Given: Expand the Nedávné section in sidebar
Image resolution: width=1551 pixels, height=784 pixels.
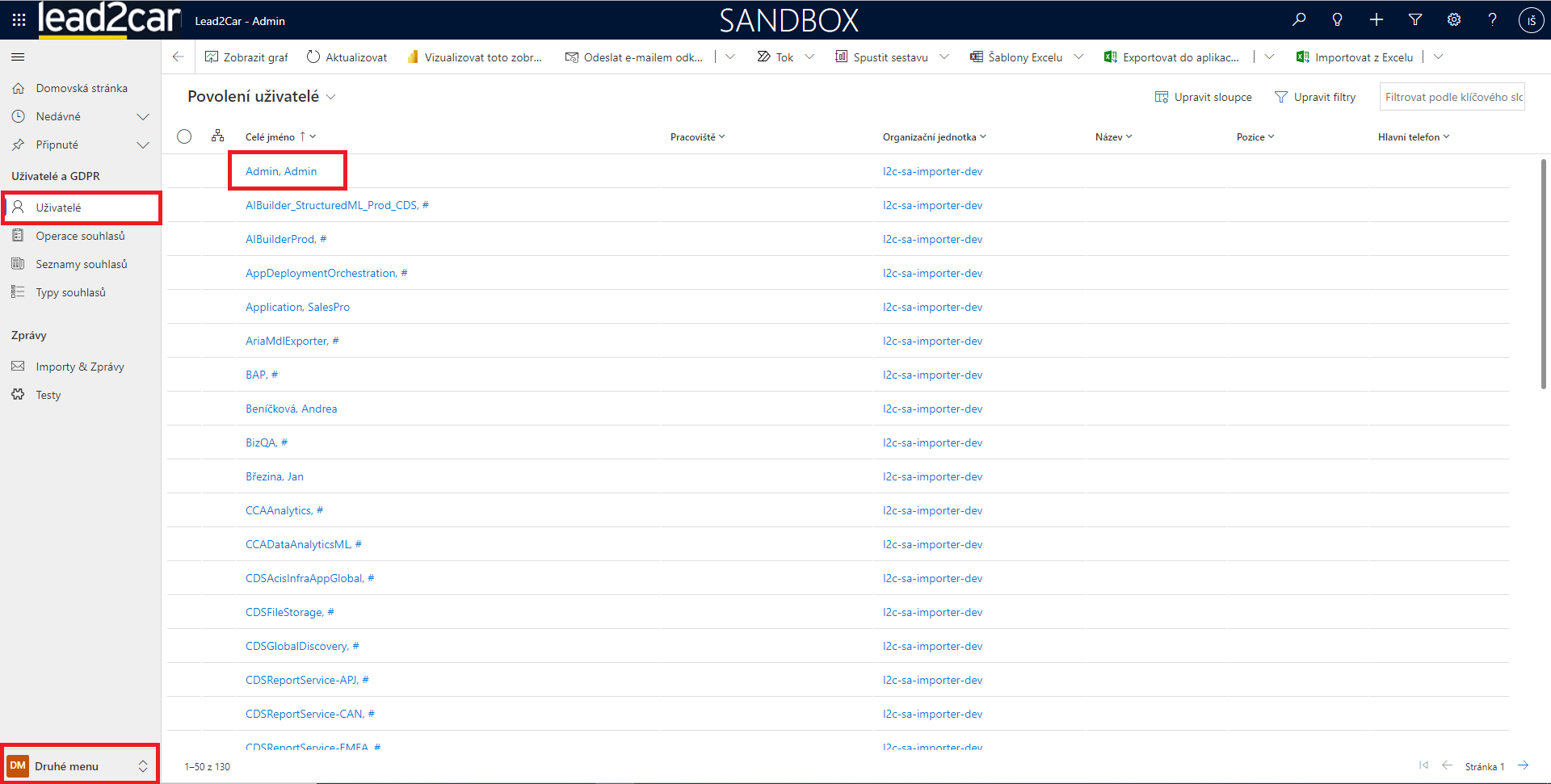Looking at the screenshot, I should (x=143, y=117).
